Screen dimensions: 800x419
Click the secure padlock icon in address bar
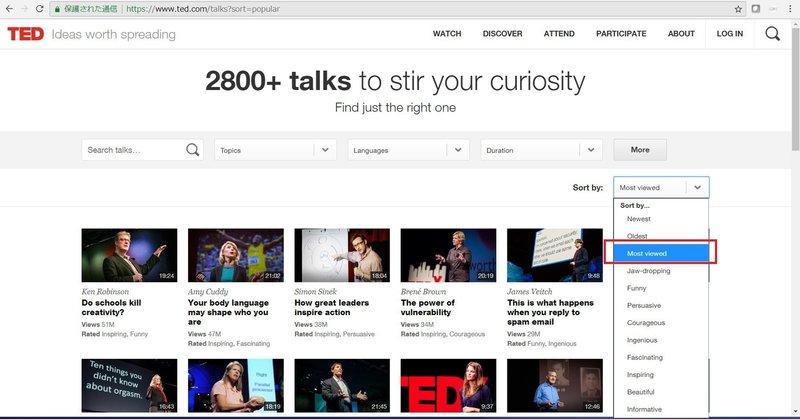(57, 9)
